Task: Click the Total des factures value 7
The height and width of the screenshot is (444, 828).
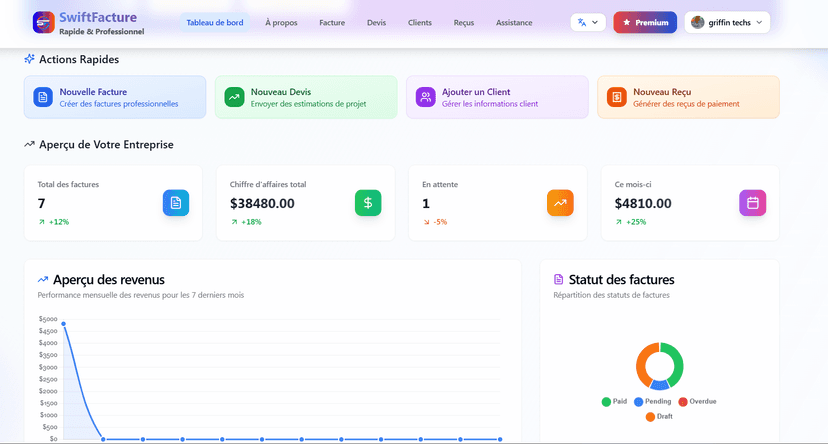Action: [x=41, y=203]
